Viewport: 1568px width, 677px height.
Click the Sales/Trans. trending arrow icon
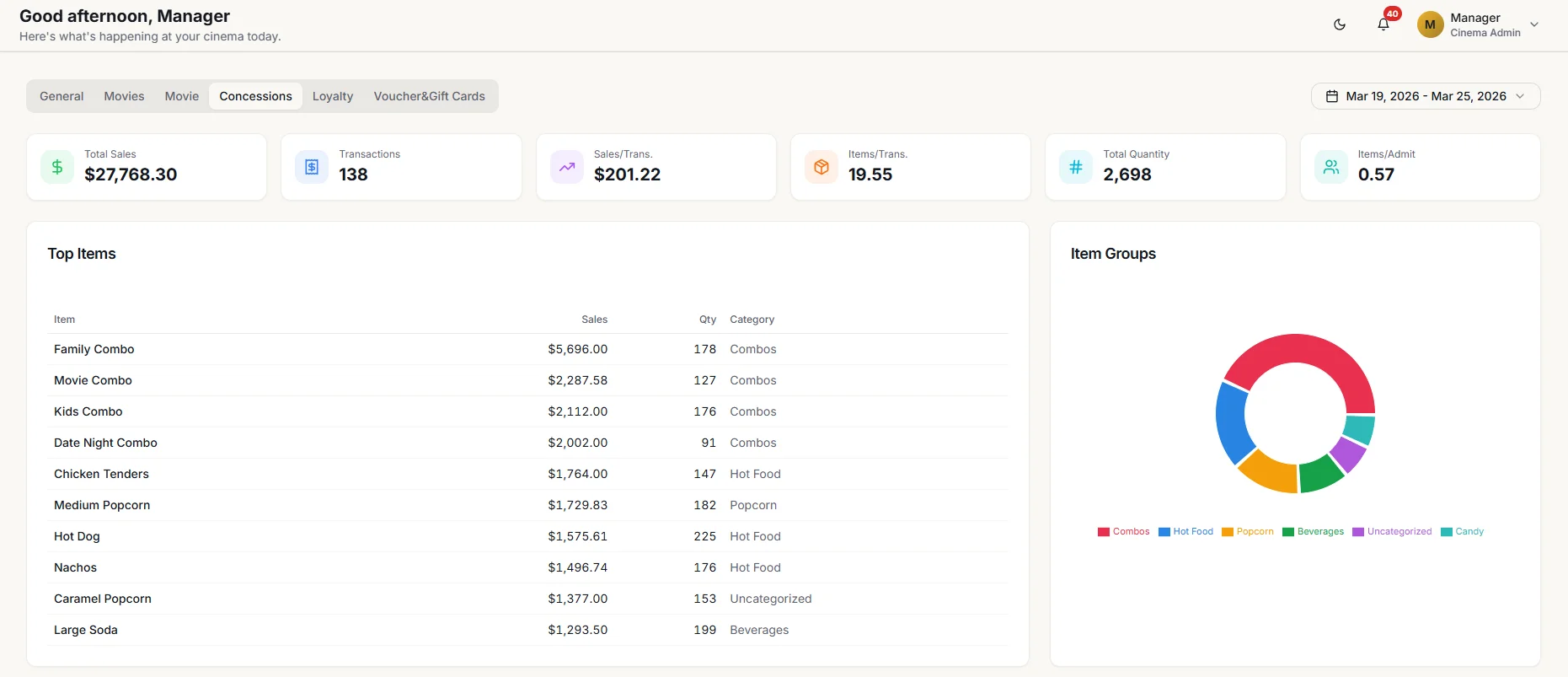[x=567, y=167]
